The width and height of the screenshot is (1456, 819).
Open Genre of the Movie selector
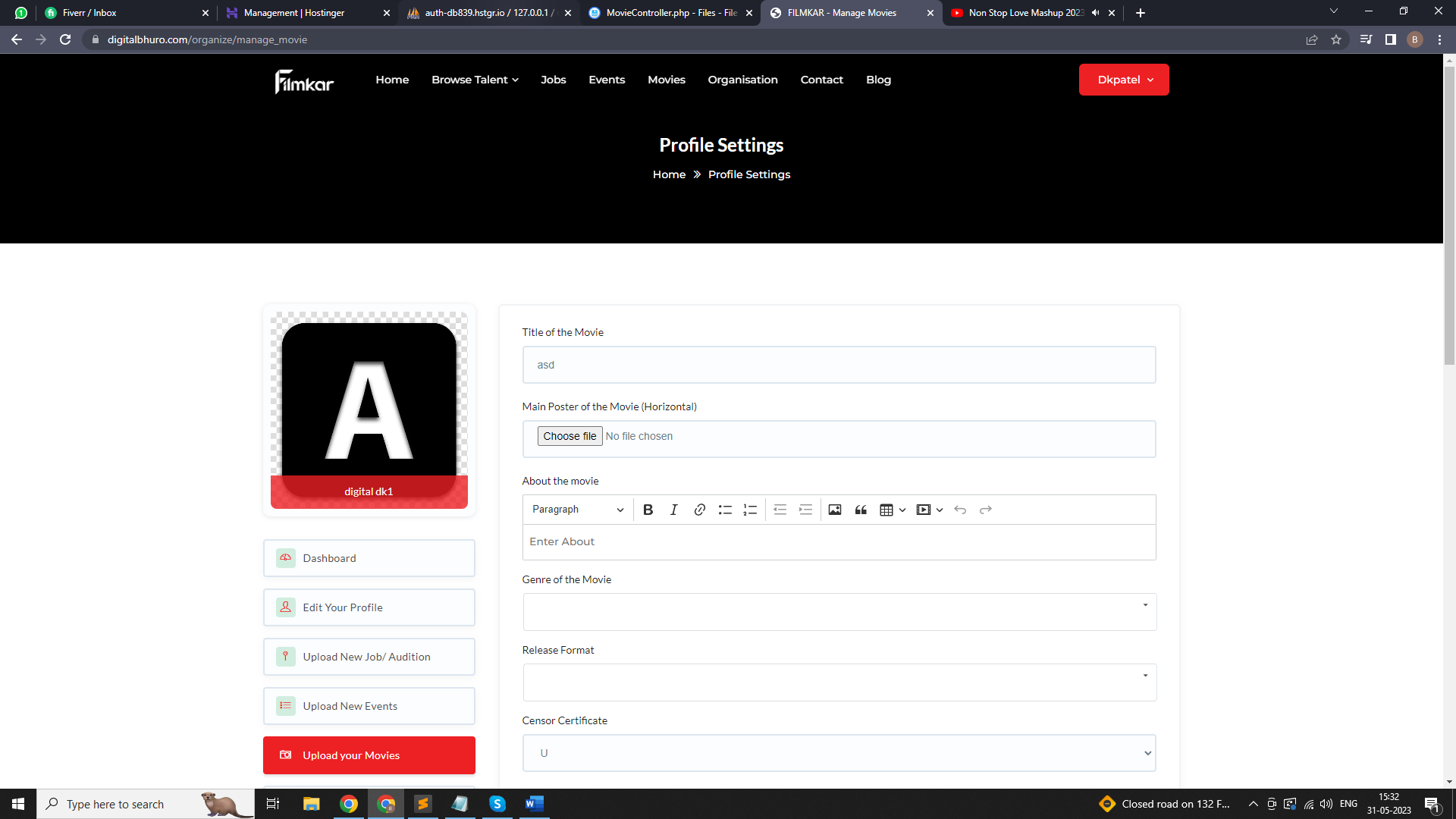pos(839,612)
